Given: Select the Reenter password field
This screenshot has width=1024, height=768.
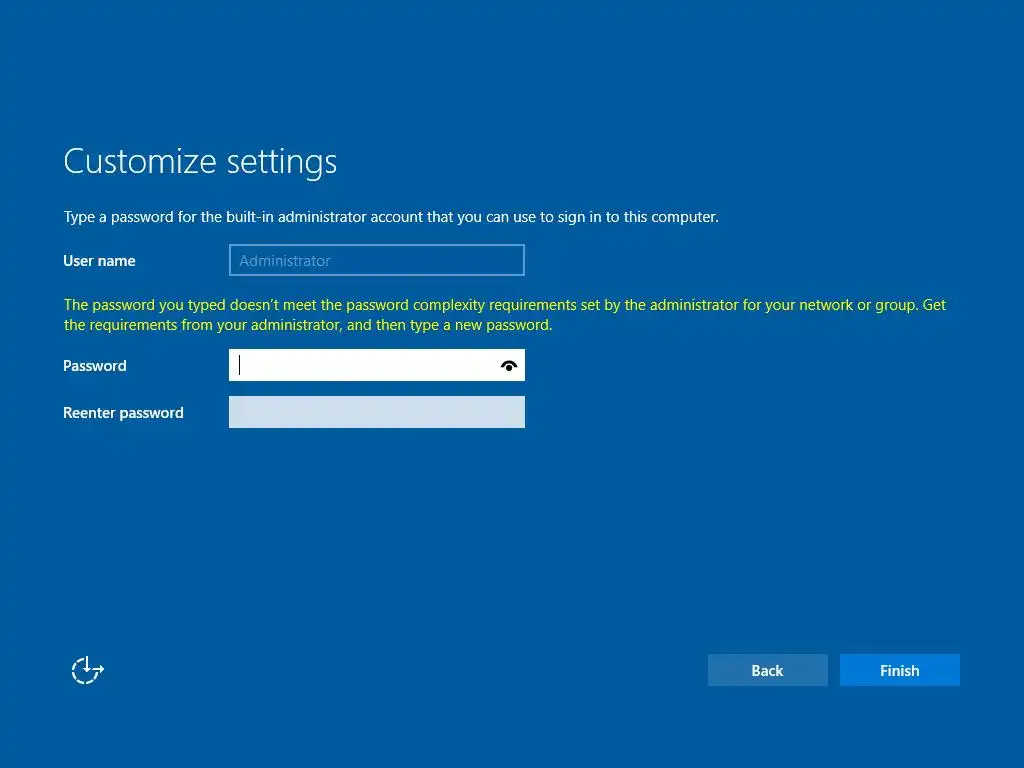Looking at the screenshot, I should [x=377, y=412].
